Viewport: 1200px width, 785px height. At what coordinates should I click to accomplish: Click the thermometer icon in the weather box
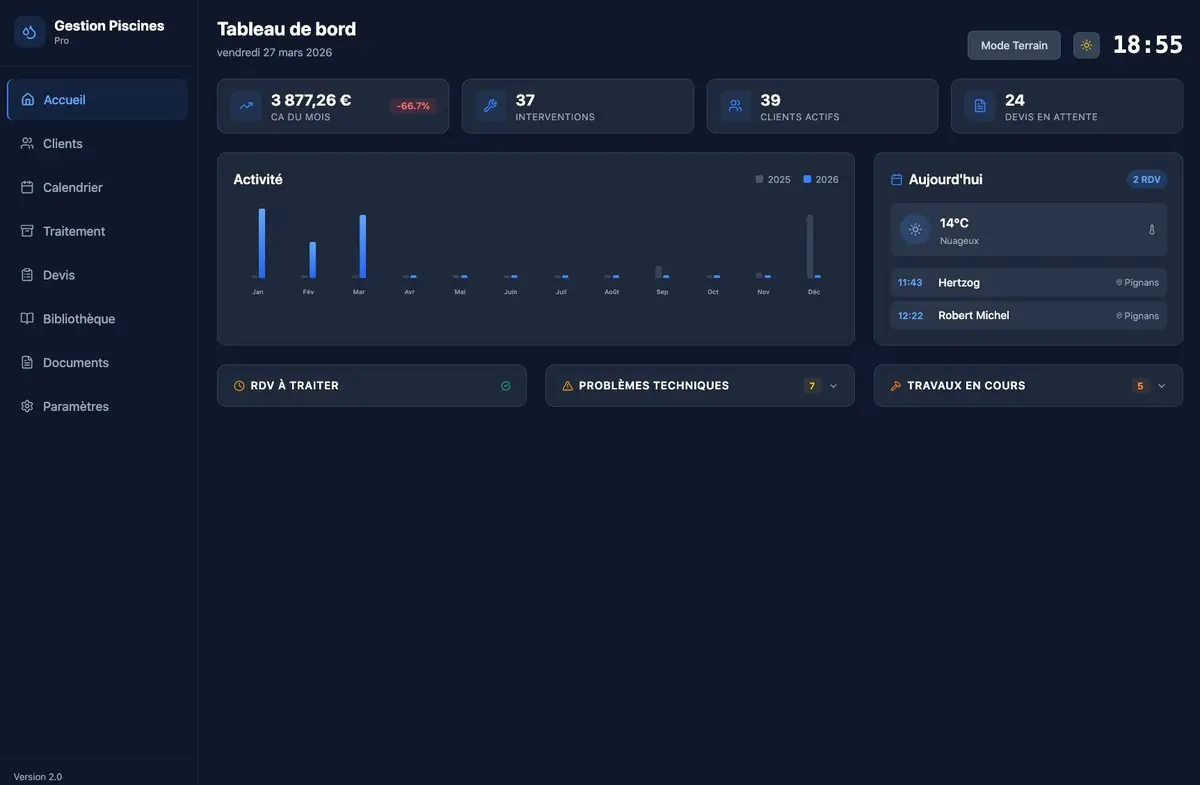pyautogui.click(x=1151, y=230)
